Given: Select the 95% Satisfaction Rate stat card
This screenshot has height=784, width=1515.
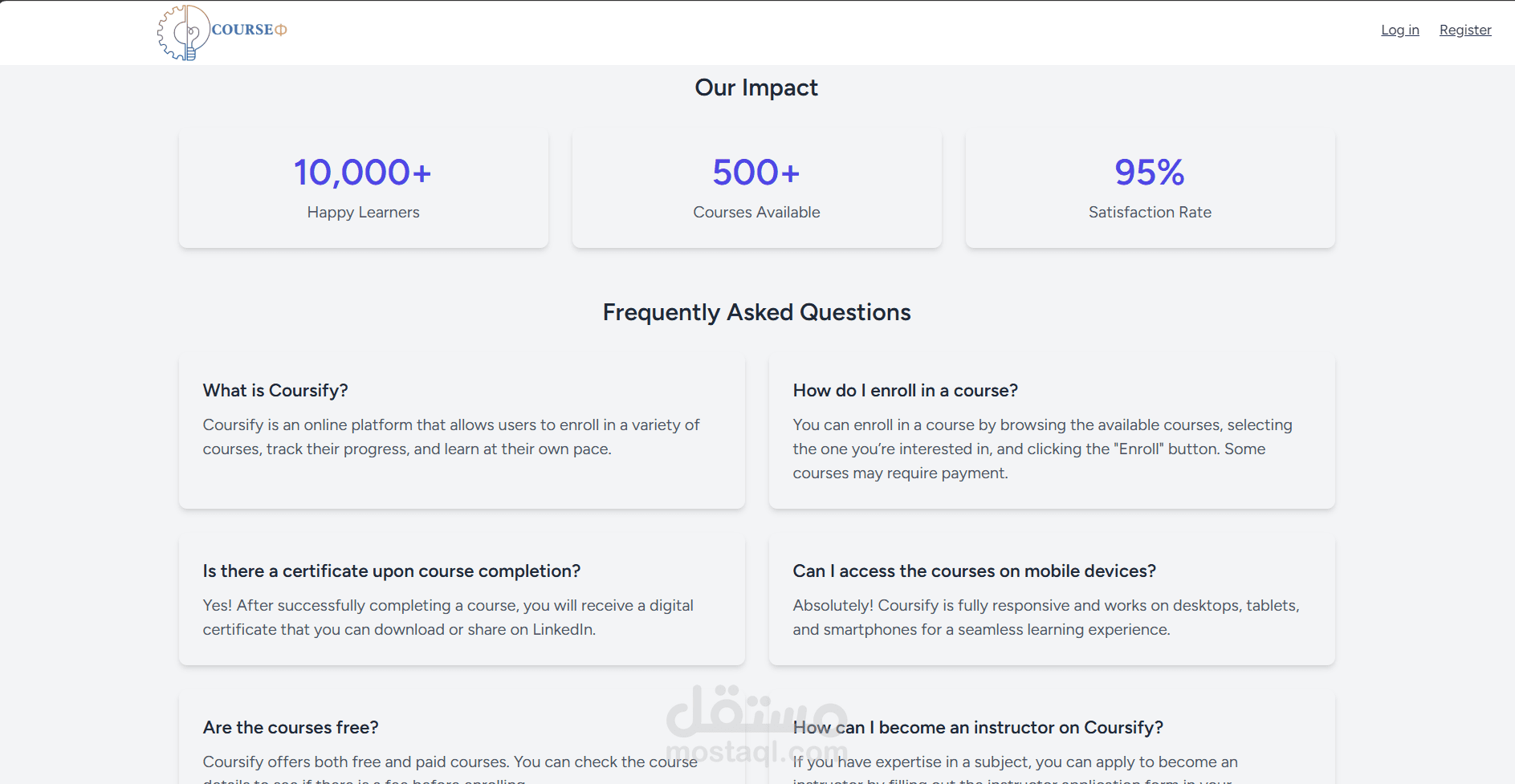Looking at the screenshot, I should point(1150,188).
